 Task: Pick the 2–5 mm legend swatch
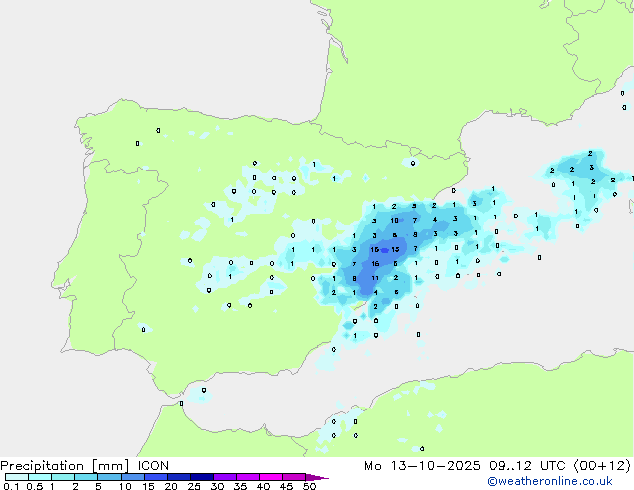coord(86,477)
